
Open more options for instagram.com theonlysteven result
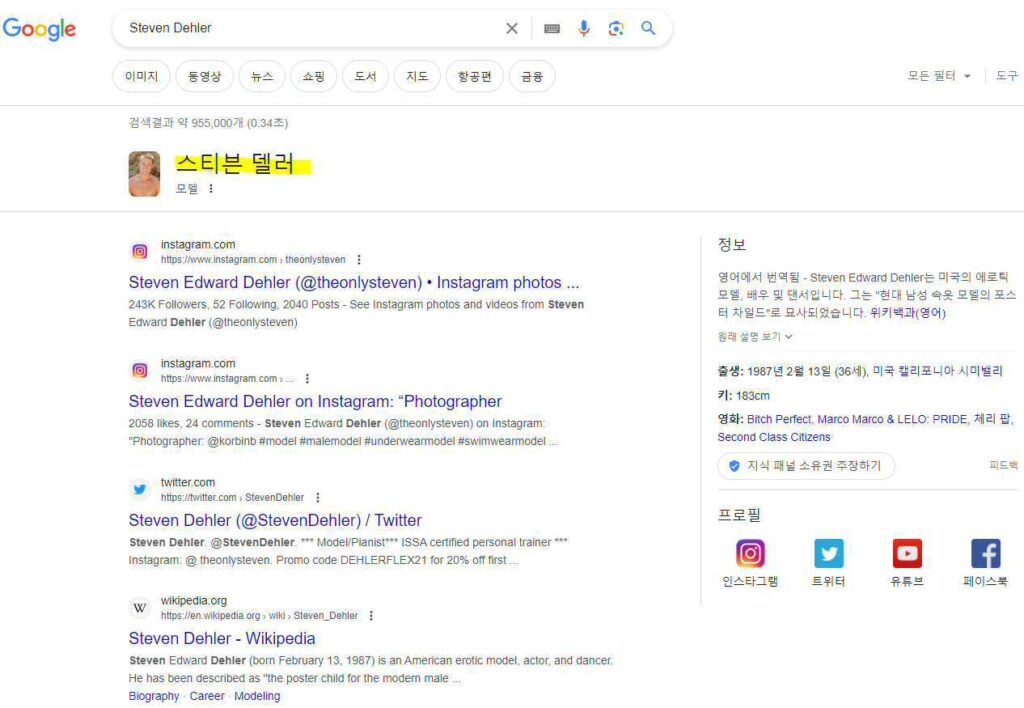(359, 259)
